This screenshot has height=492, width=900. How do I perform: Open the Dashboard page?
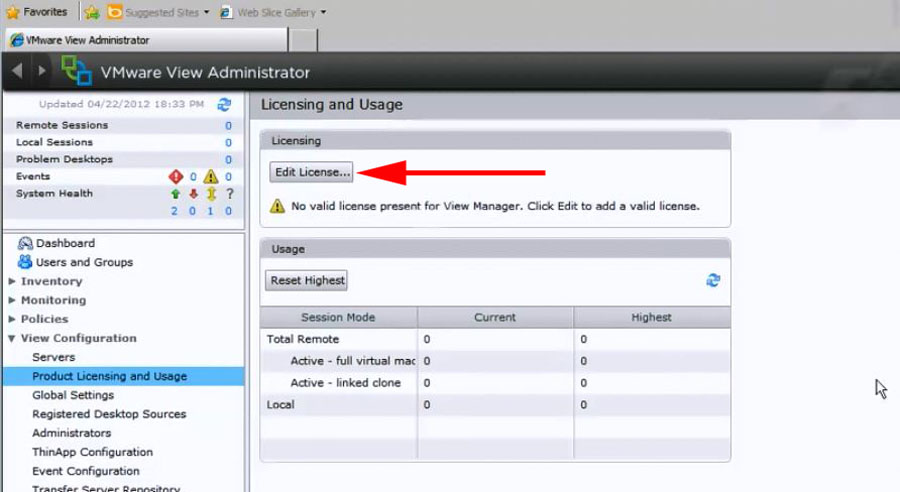tap(65, 243)
